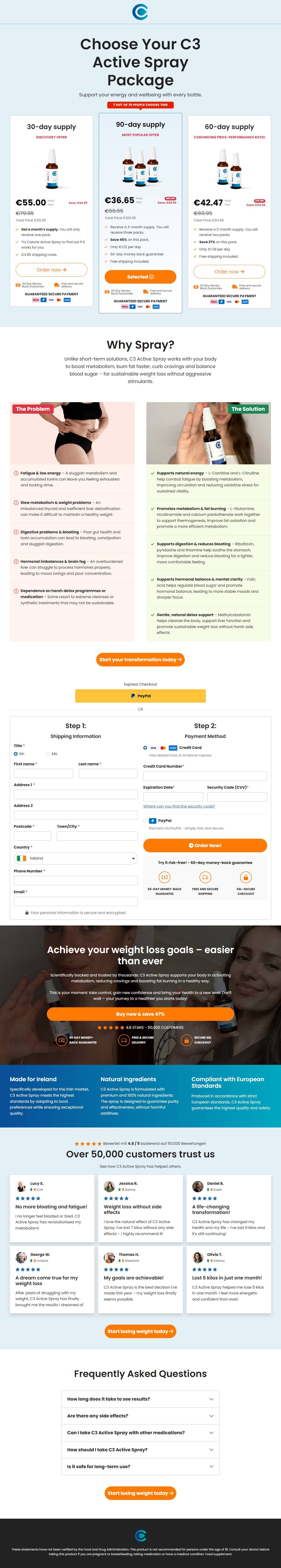Click the Credit Card Number field

pyautogui.click(x=205, y=776)
